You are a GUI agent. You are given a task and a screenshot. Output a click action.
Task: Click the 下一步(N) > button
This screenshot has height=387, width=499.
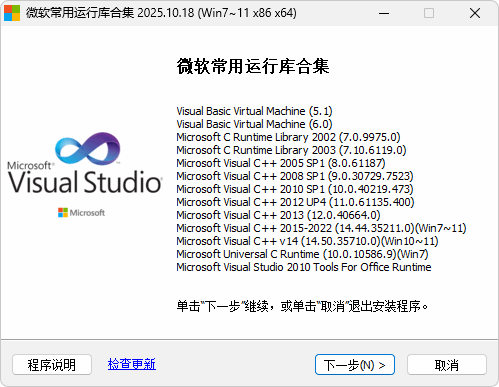(355, 365)
